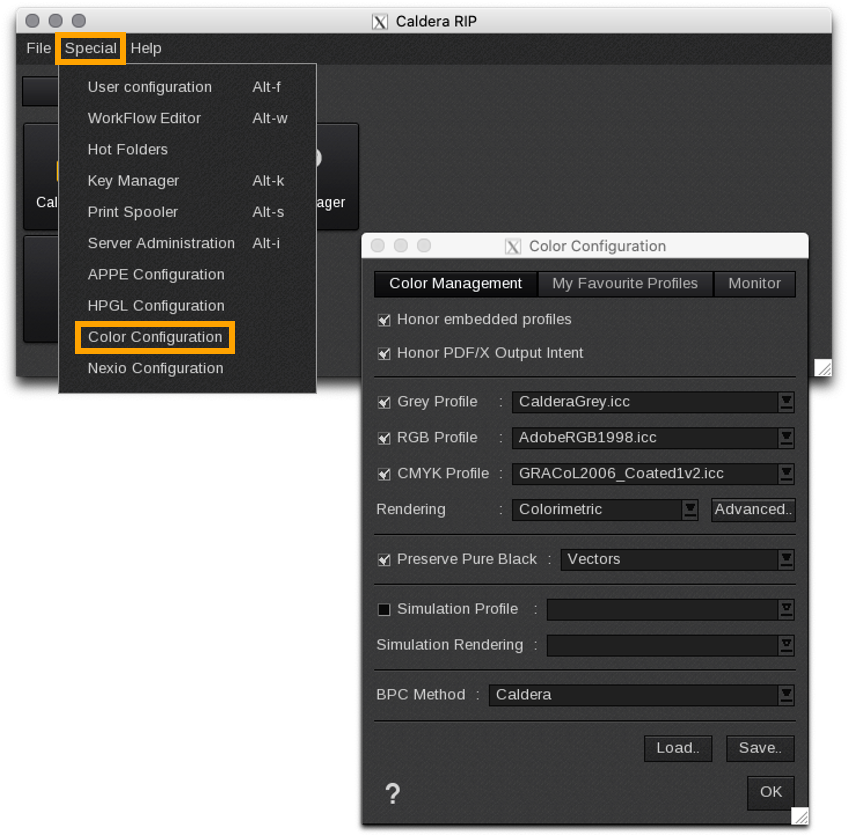Open the Monitor tab

[x=754, y=284]
